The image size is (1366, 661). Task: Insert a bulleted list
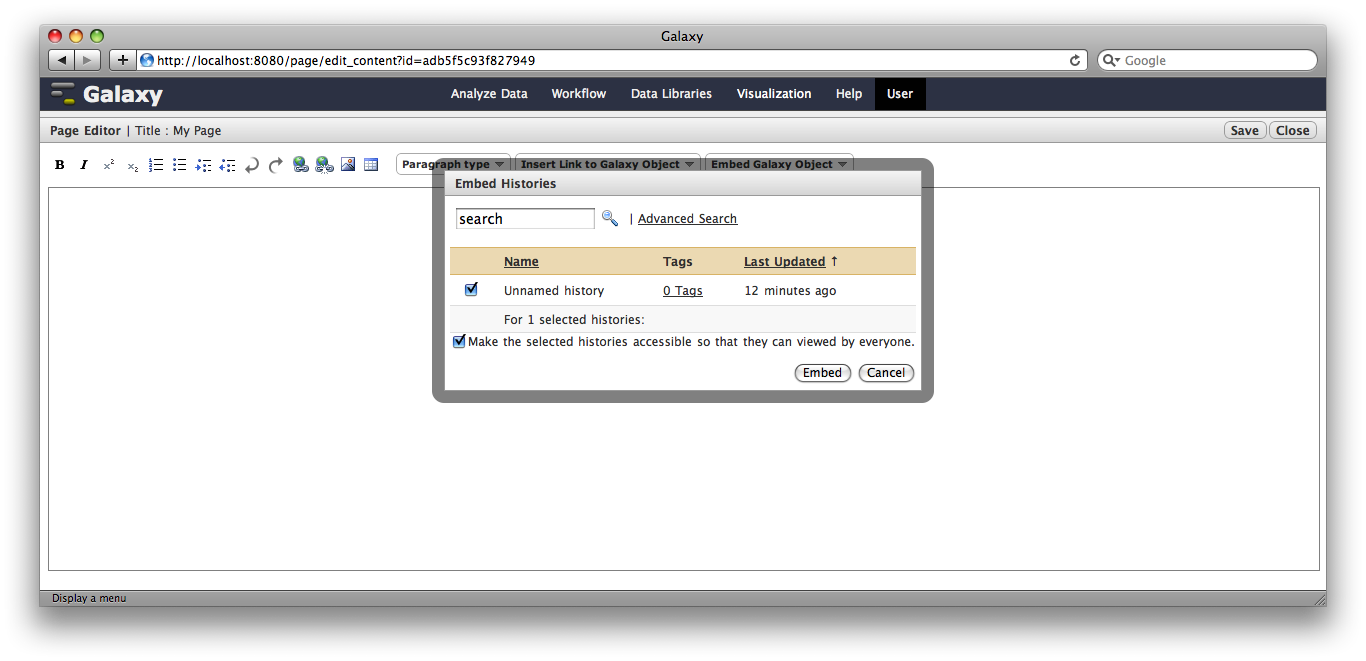coord(180,165)
